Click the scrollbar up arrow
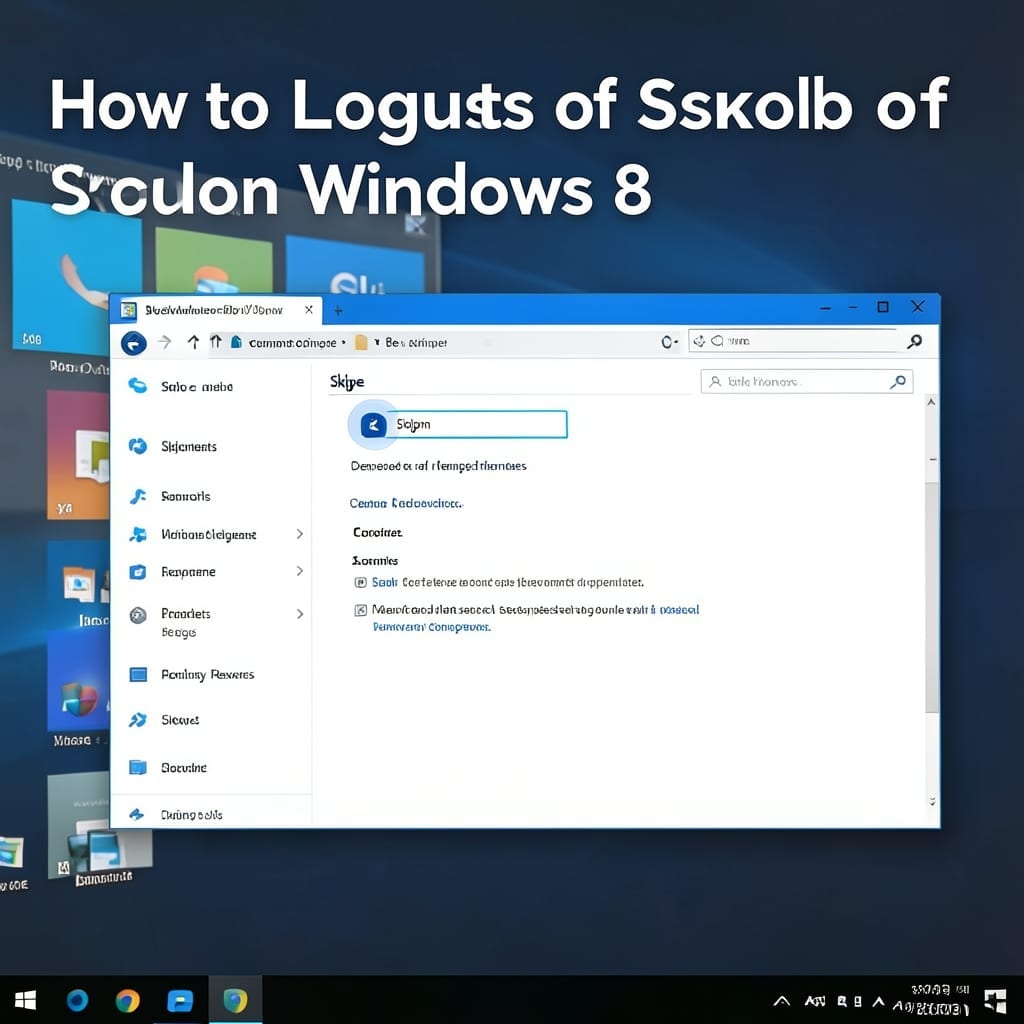The width and height of the screenshot is (1024, 1024). pyautogui.click(x=931, y=402)
